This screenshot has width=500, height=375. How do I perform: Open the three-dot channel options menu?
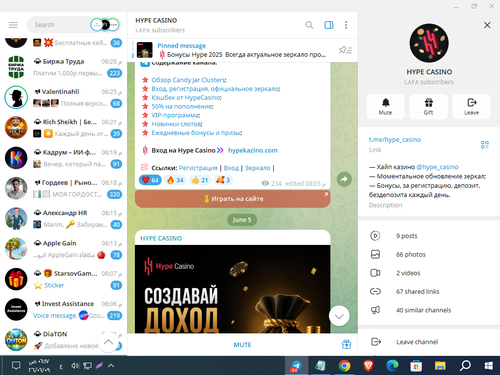[x=346, y=25]
